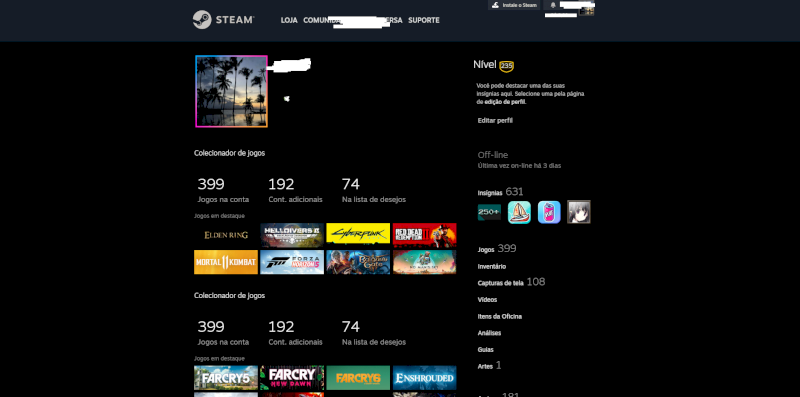Open the Far Cry New Dawn banner
The width and height of the screenshot is (800, 397).
pyautogui.click(x=292, y=378)
